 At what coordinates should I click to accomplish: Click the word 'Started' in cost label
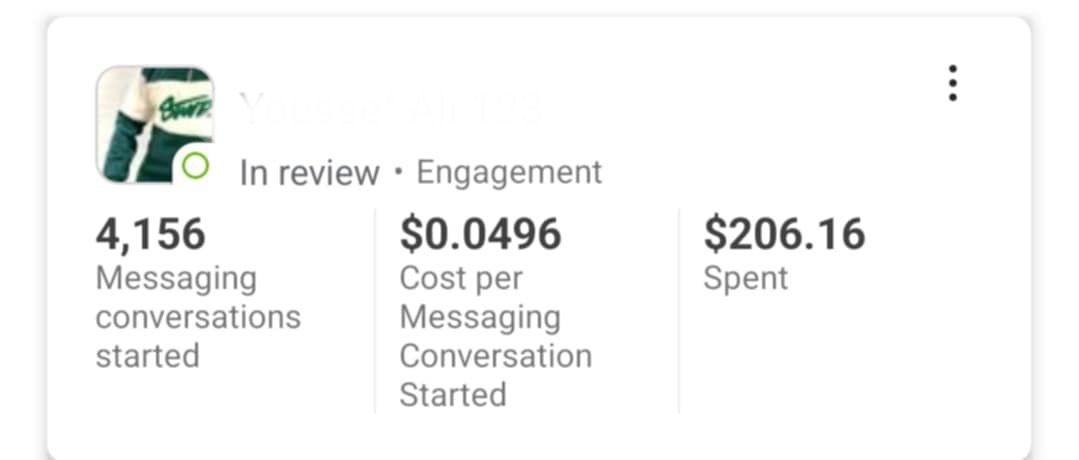(452, 394)
